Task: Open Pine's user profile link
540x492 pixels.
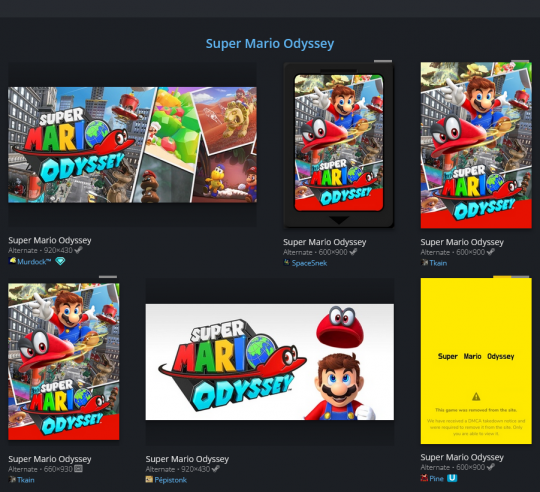Action: [436, 479]
